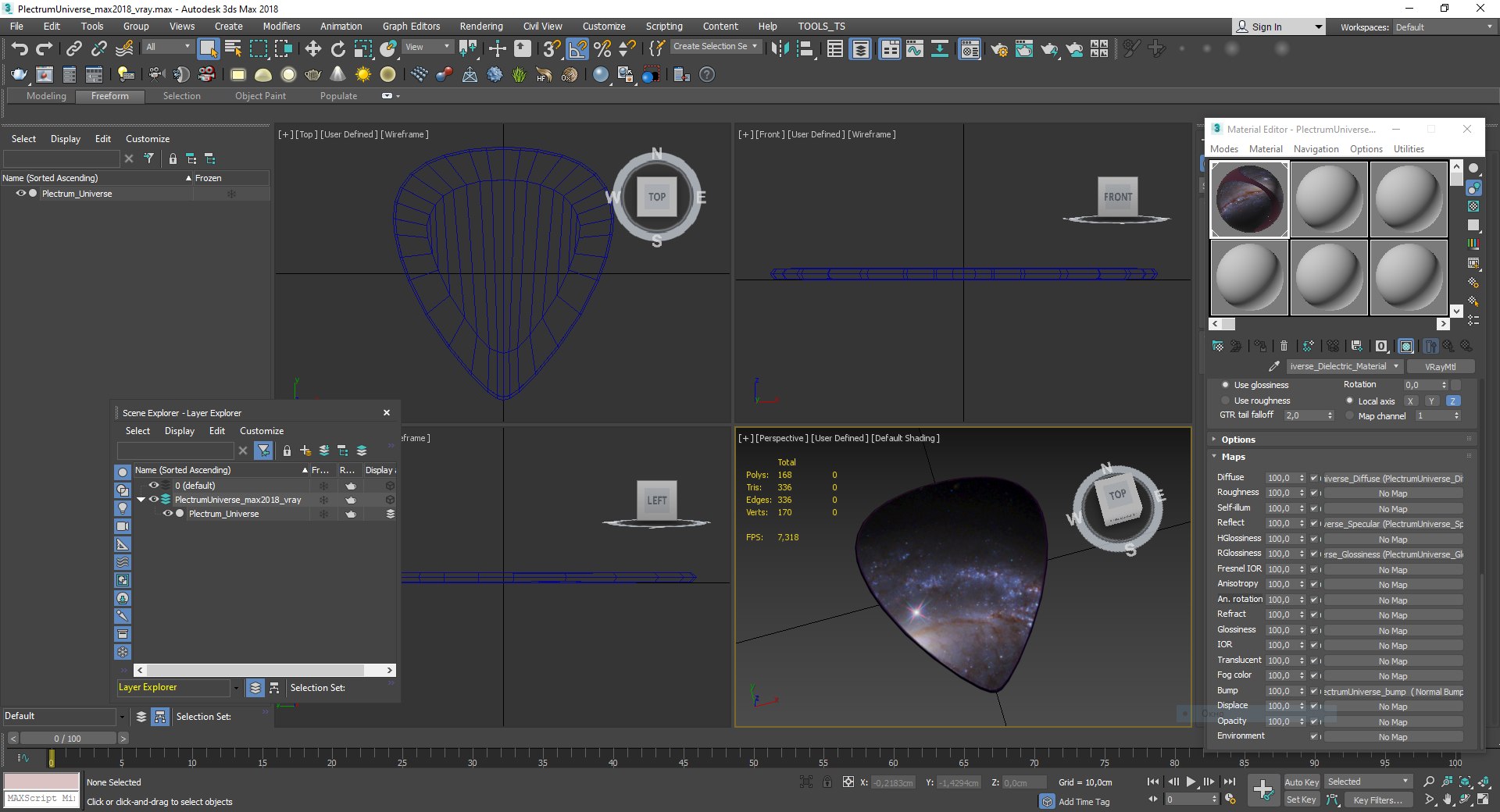Screen dimensions: 1500x812
Task: Open Navigation menu in Material Editor
Action: click(x=1316, y=149)
